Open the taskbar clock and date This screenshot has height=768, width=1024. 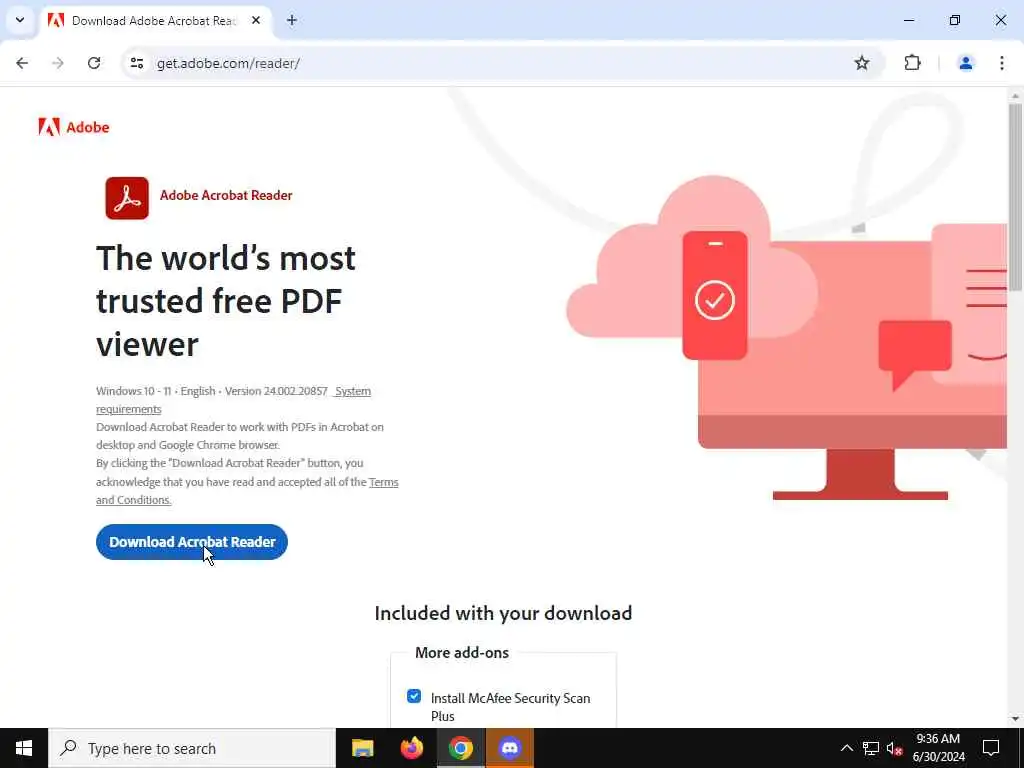(938, 748)
